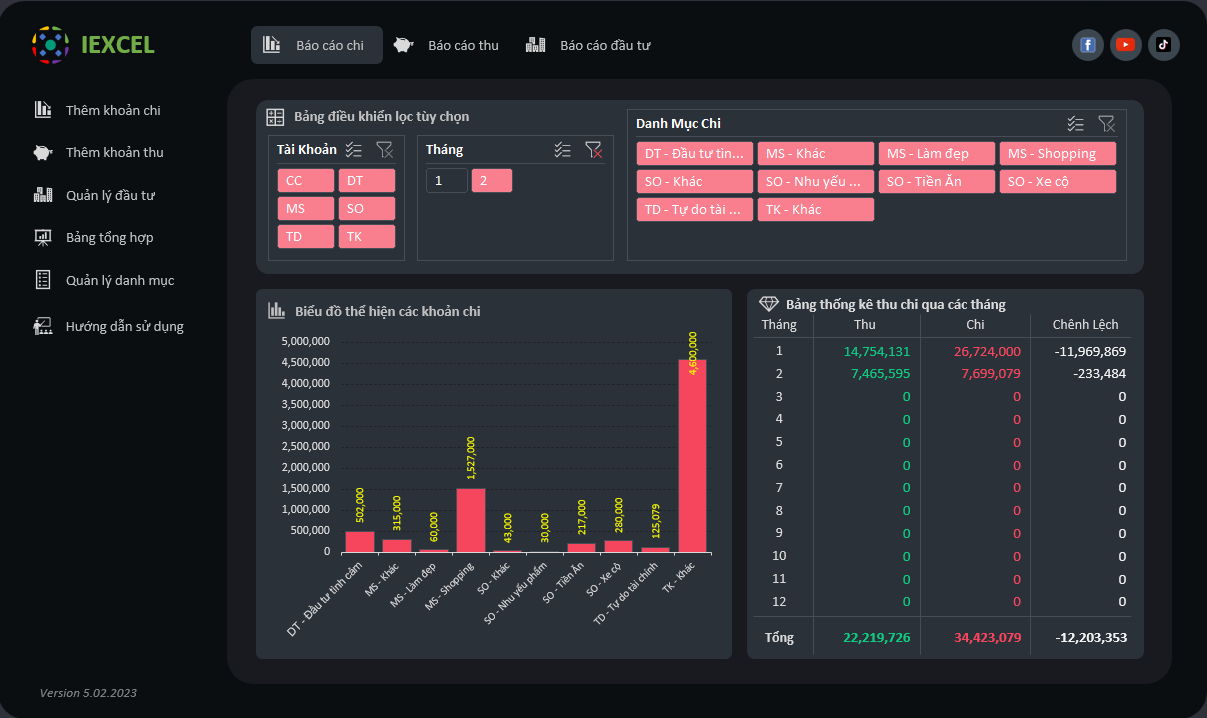Switch to the Báo cáo chi tab
Screen dimensions: 1207x718
point(317,45)
